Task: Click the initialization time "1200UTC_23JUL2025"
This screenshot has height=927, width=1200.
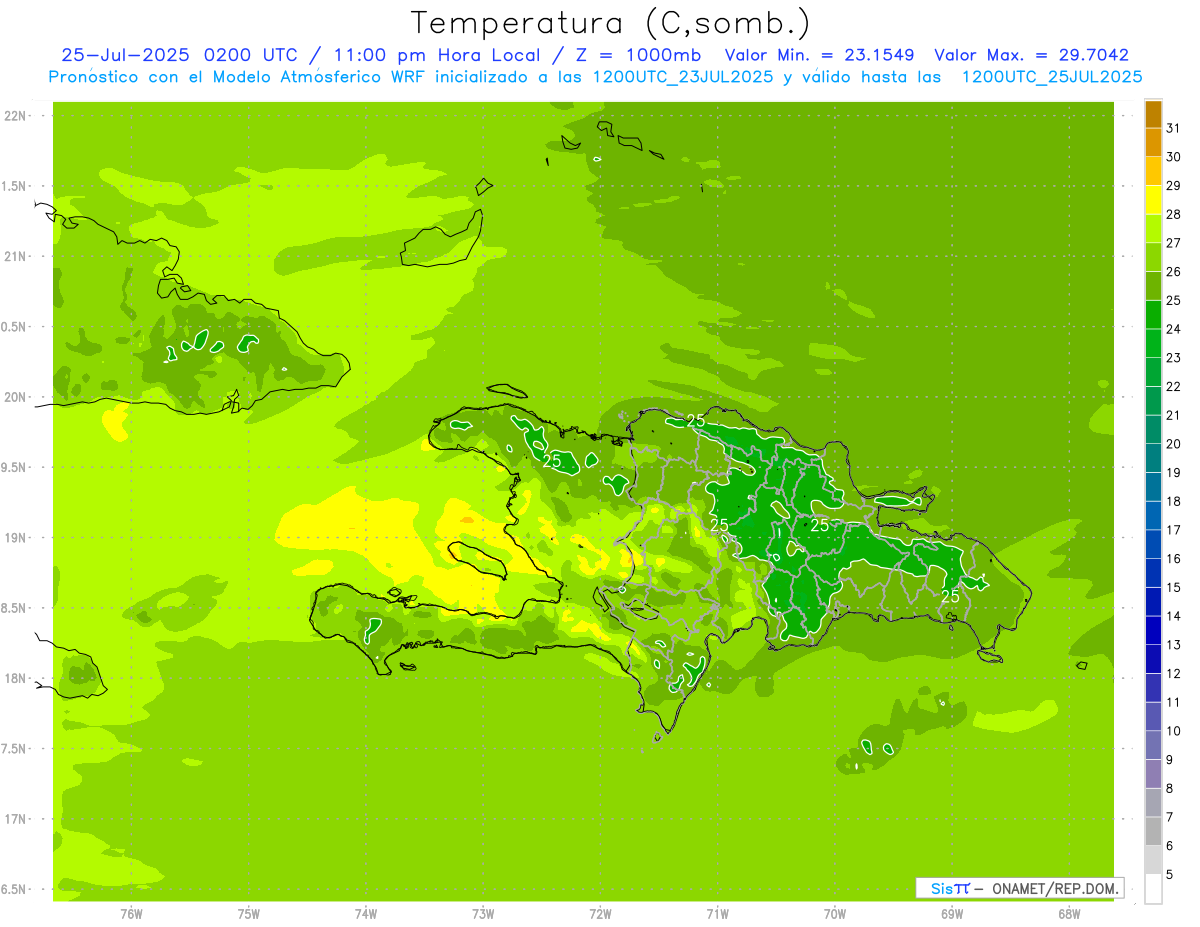Action: (x=683, y=77)
